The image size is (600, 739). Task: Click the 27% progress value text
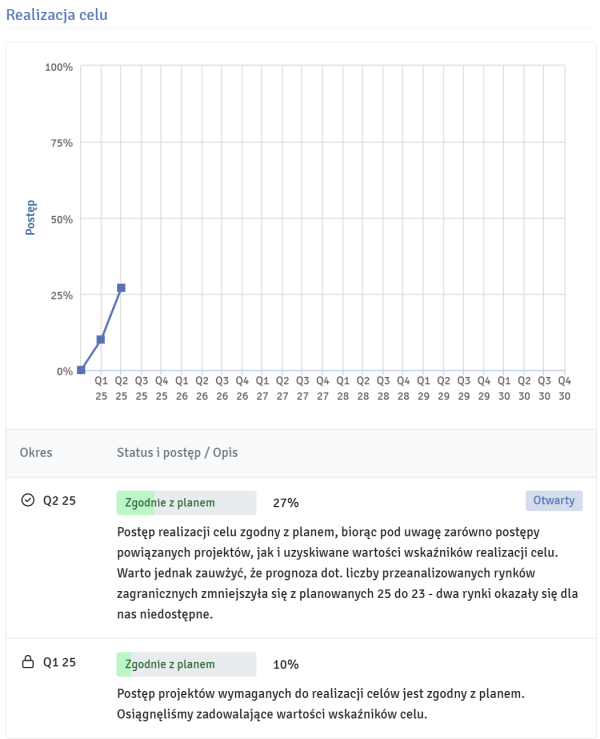[285, 503]
